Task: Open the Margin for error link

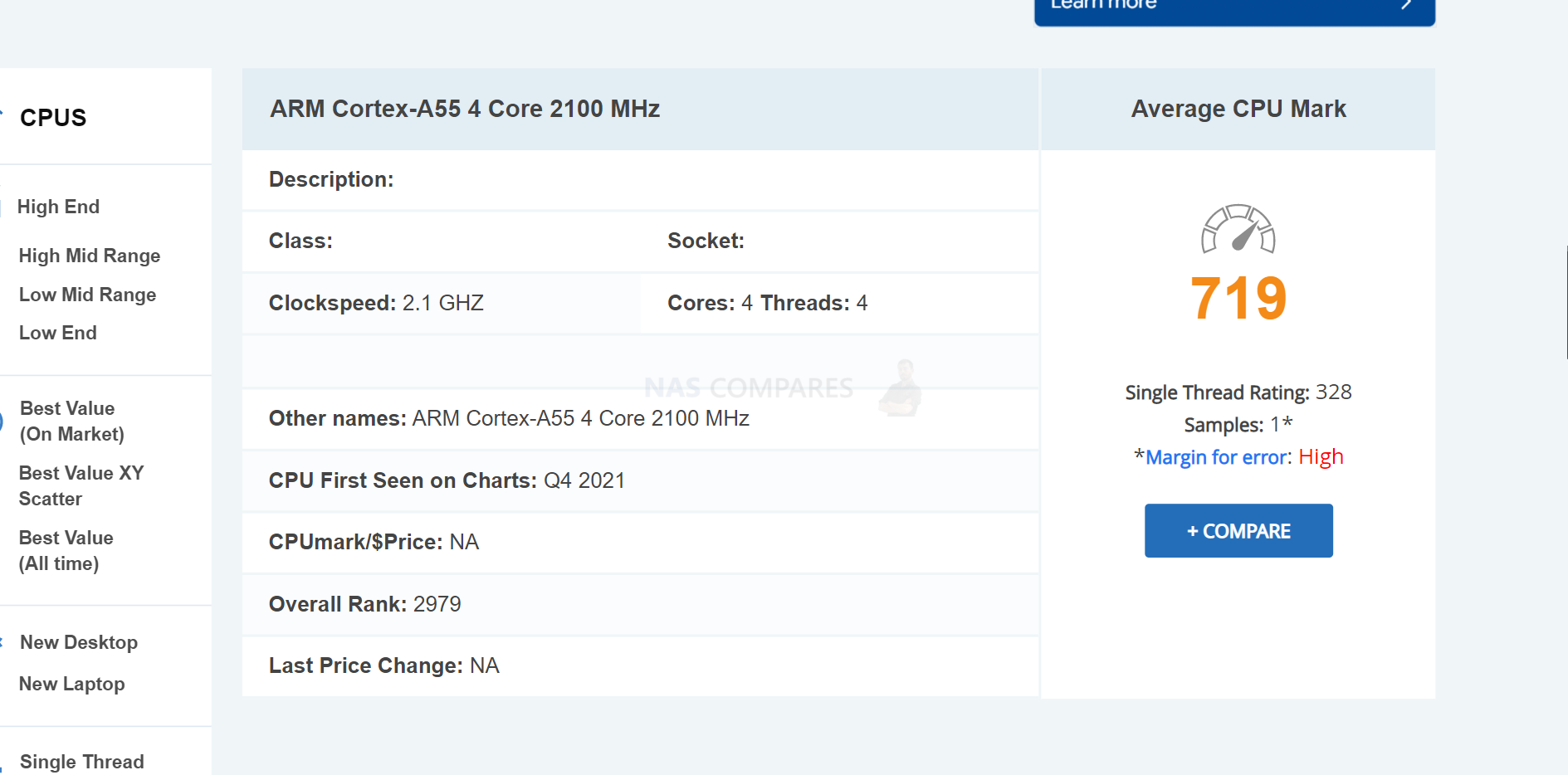Action: (x=1216, y=457)
